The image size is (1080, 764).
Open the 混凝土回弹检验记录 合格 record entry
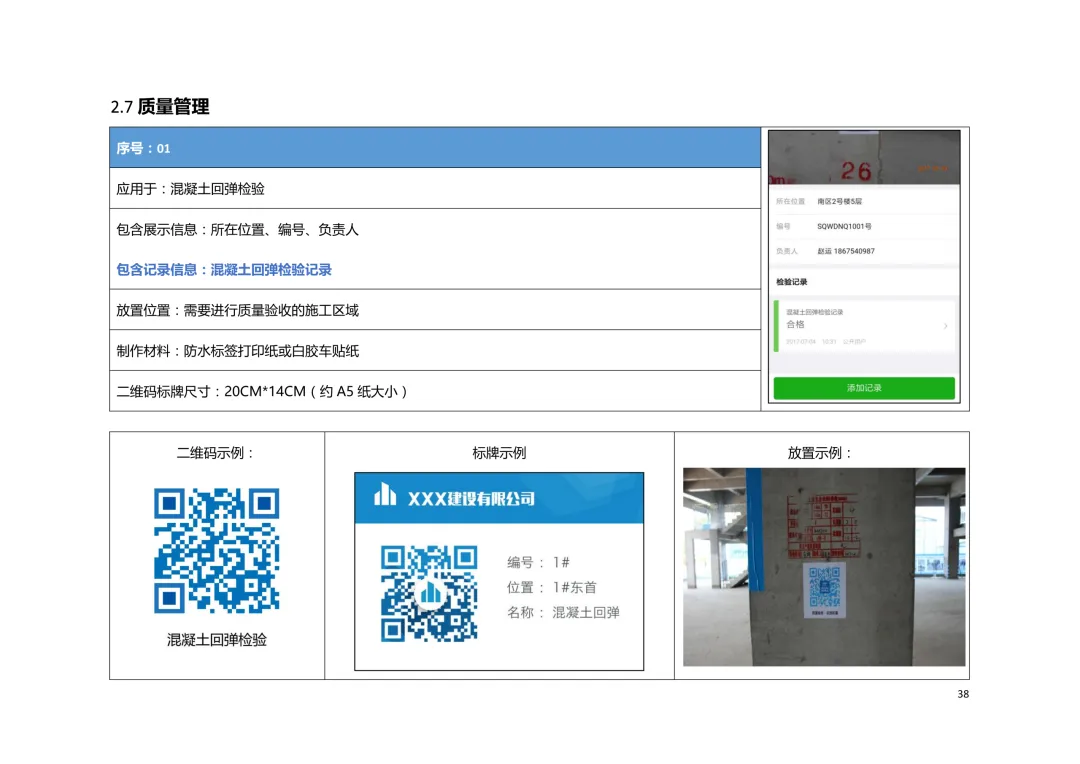click(864, 327)
